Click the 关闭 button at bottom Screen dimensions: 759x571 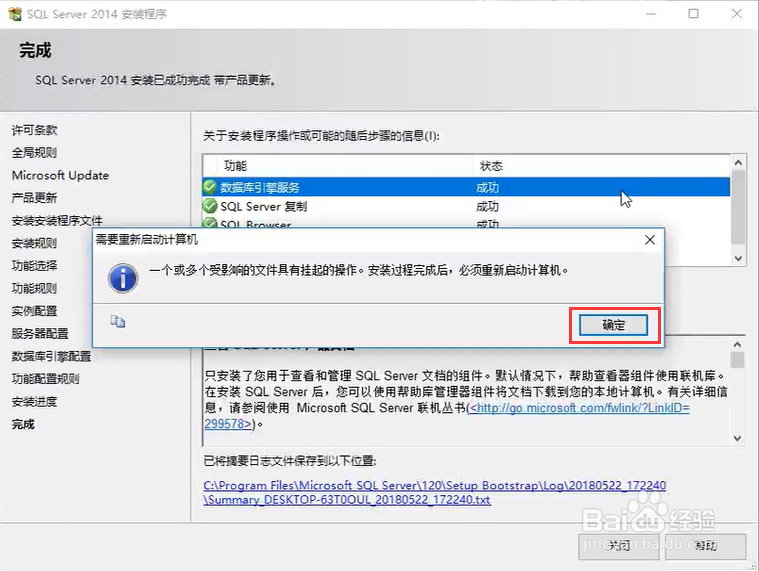point(620,546)
